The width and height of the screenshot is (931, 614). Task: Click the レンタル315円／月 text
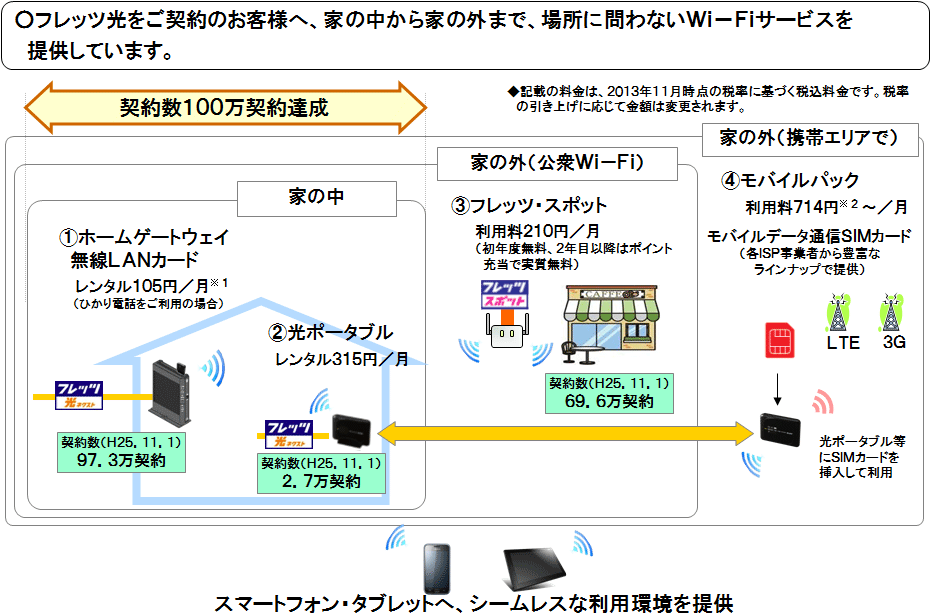coord(341,359)
